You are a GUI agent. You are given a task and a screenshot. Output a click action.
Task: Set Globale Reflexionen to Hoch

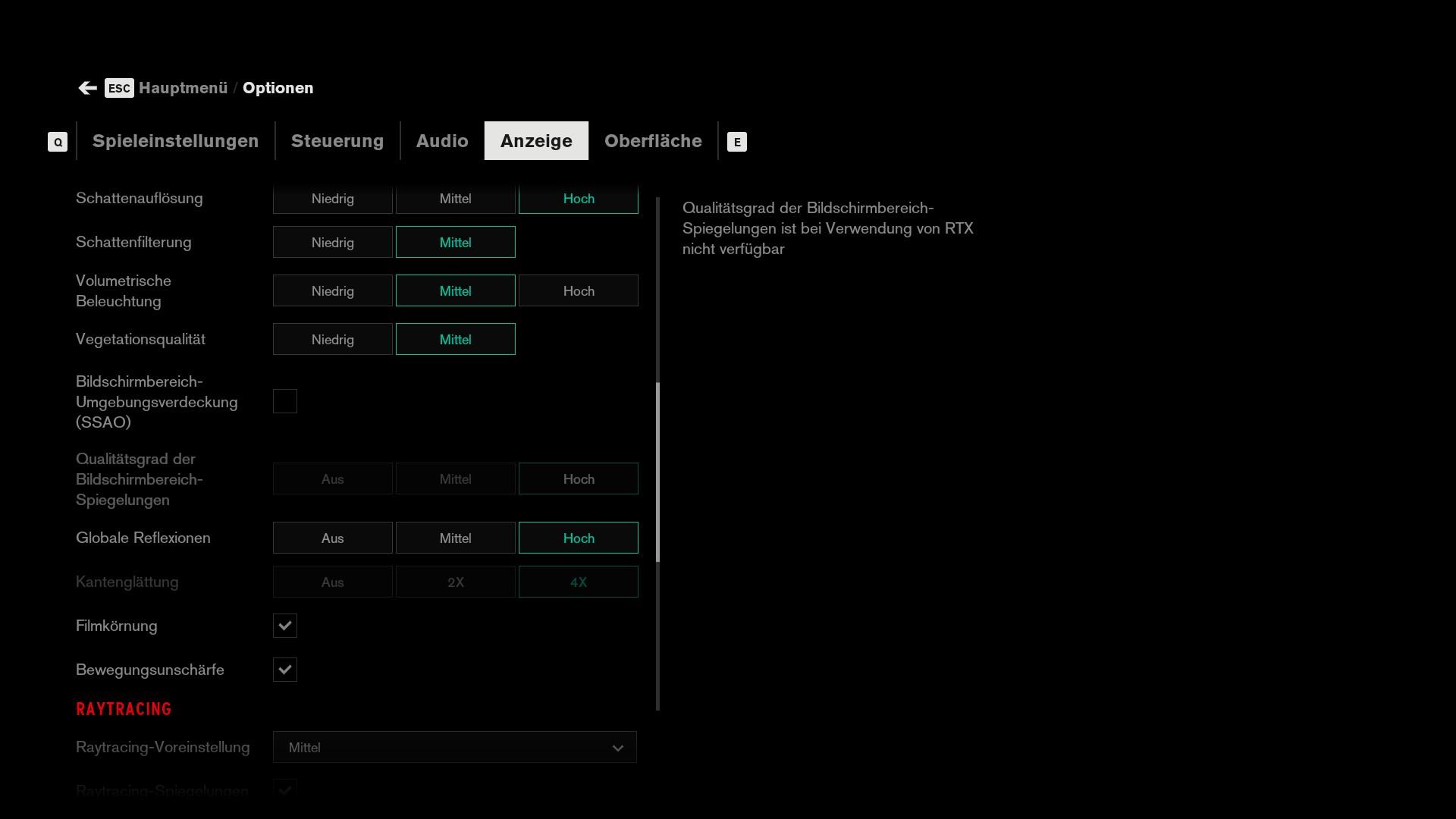(x=579, y=538)
